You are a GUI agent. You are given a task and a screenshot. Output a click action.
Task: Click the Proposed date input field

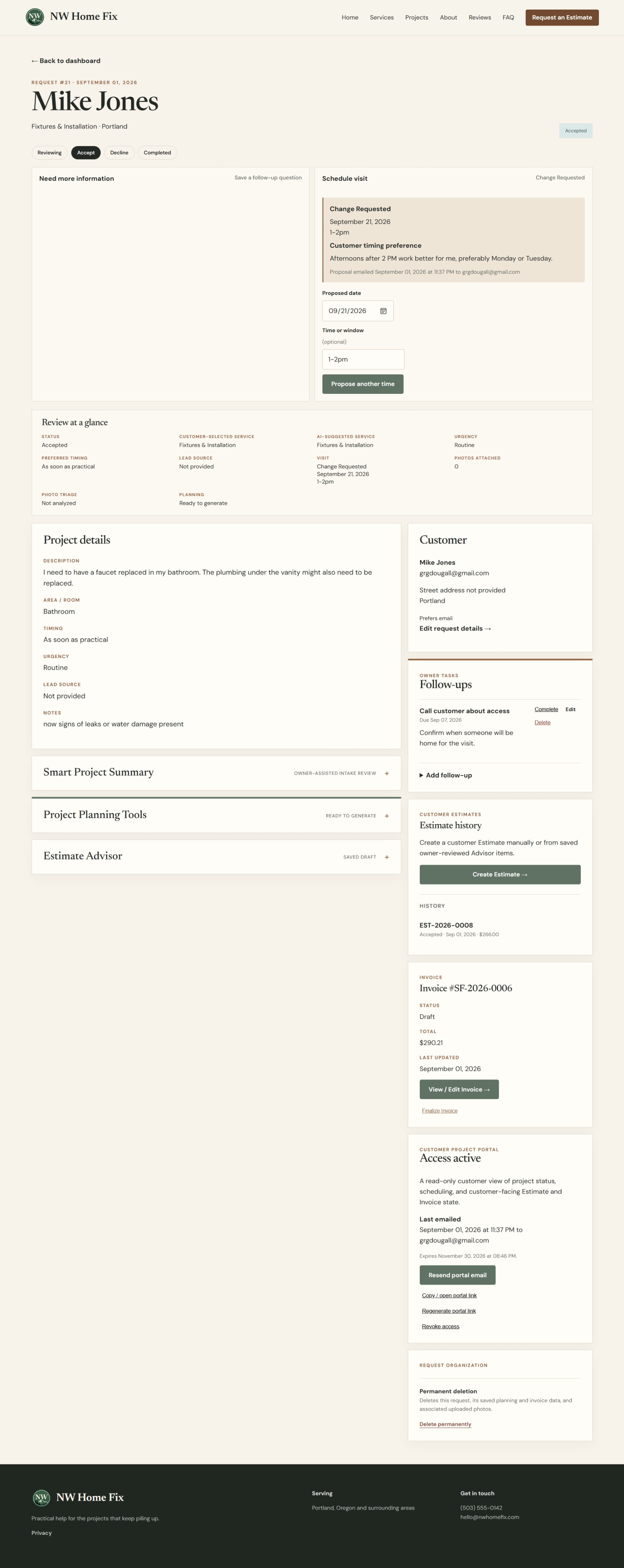coord(357,311)
